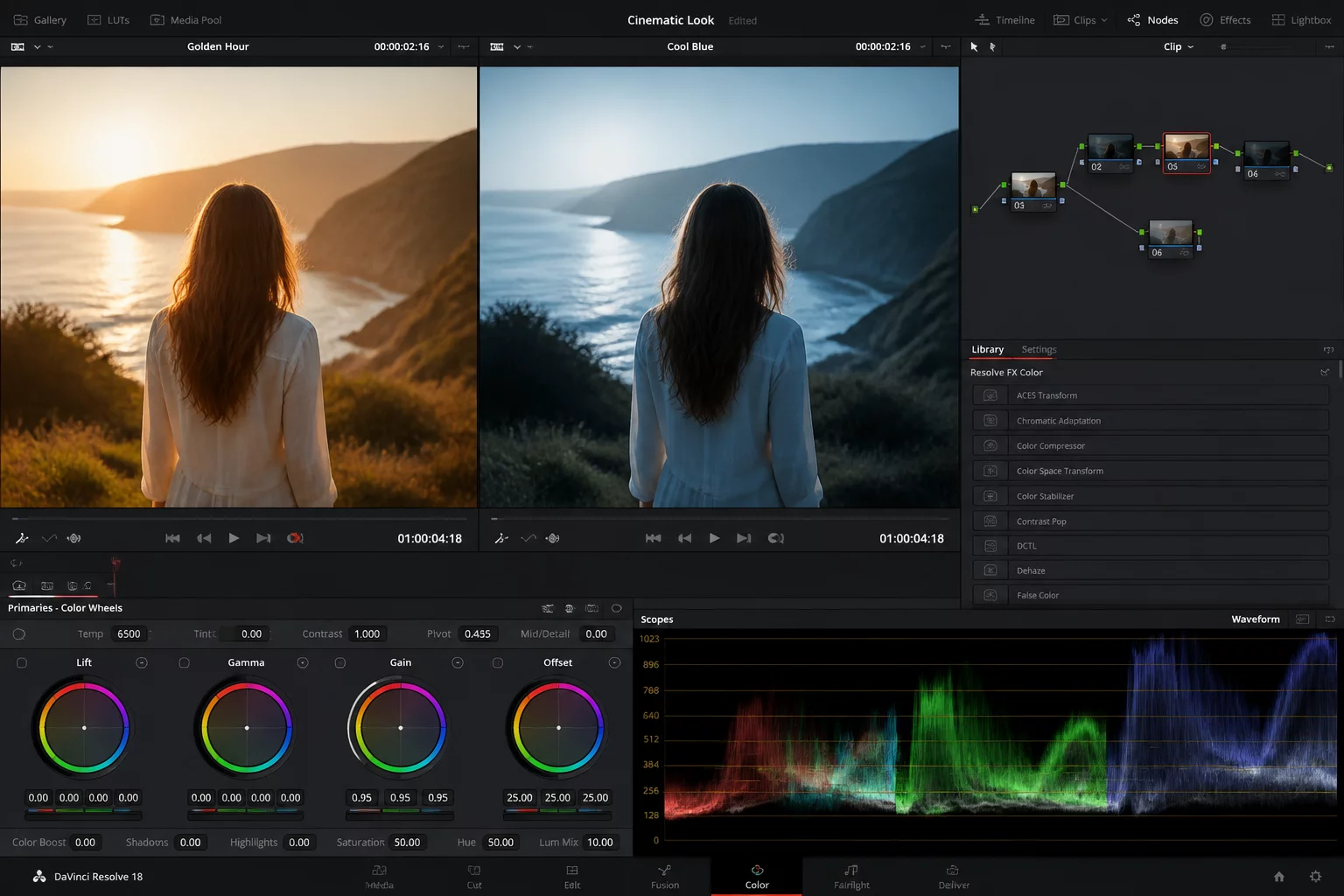Open project settings gear icon

click(x=1315, y=876)
